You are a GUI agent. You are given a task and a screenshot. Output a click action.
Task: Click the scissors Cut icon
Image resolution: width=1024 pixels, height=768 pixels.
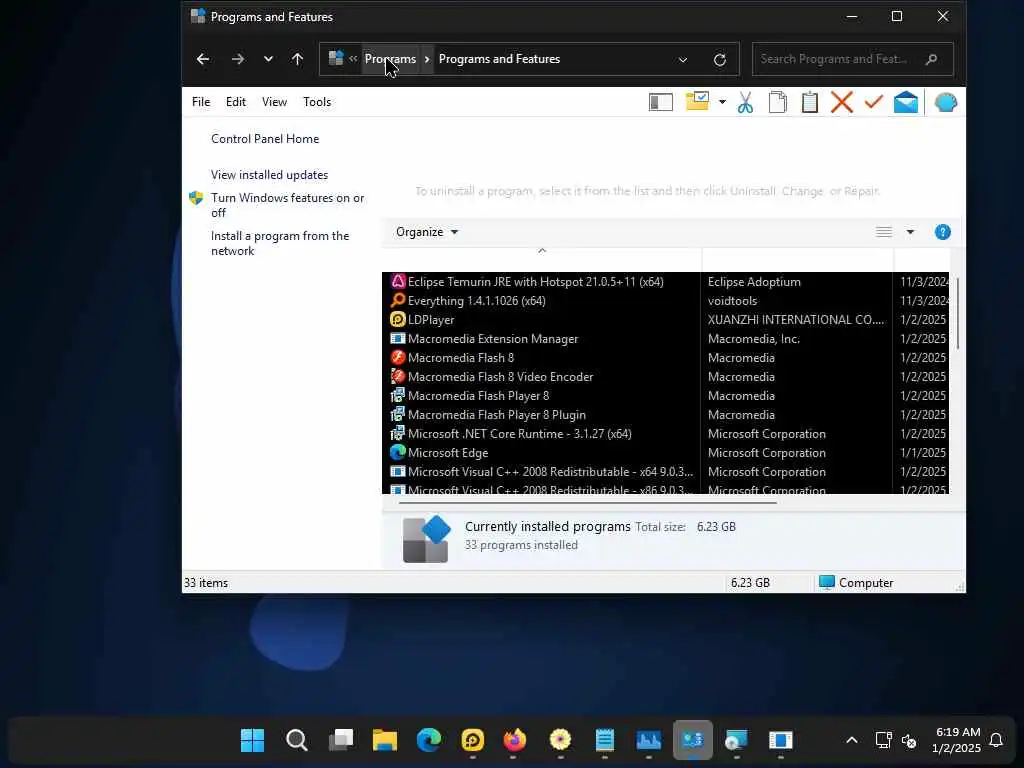(745, 102)
